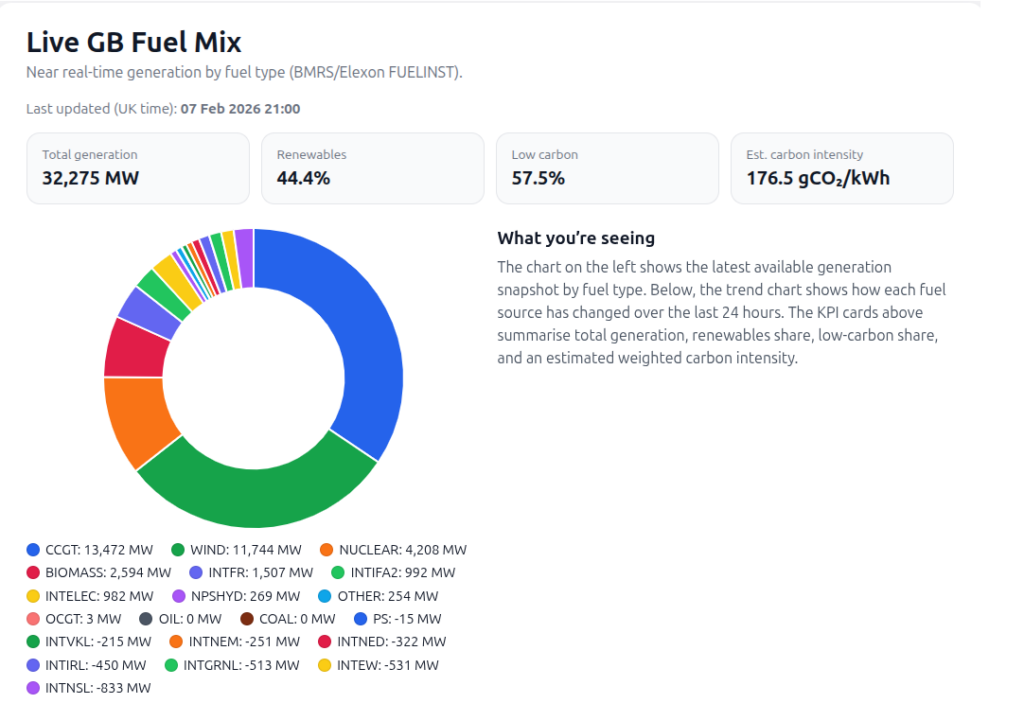1024x721 pixels.
Task: Click the Est. carbon intensity card
Action: [842, 169]
